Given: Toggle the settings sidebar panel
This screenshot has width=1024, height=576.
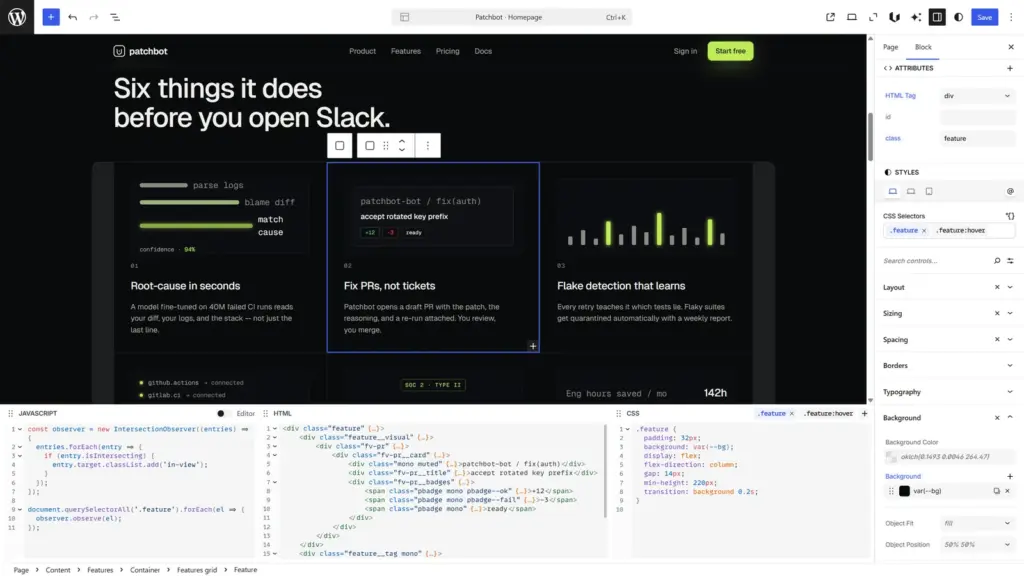Looking at the screenshot, I should tap(937, 17).
